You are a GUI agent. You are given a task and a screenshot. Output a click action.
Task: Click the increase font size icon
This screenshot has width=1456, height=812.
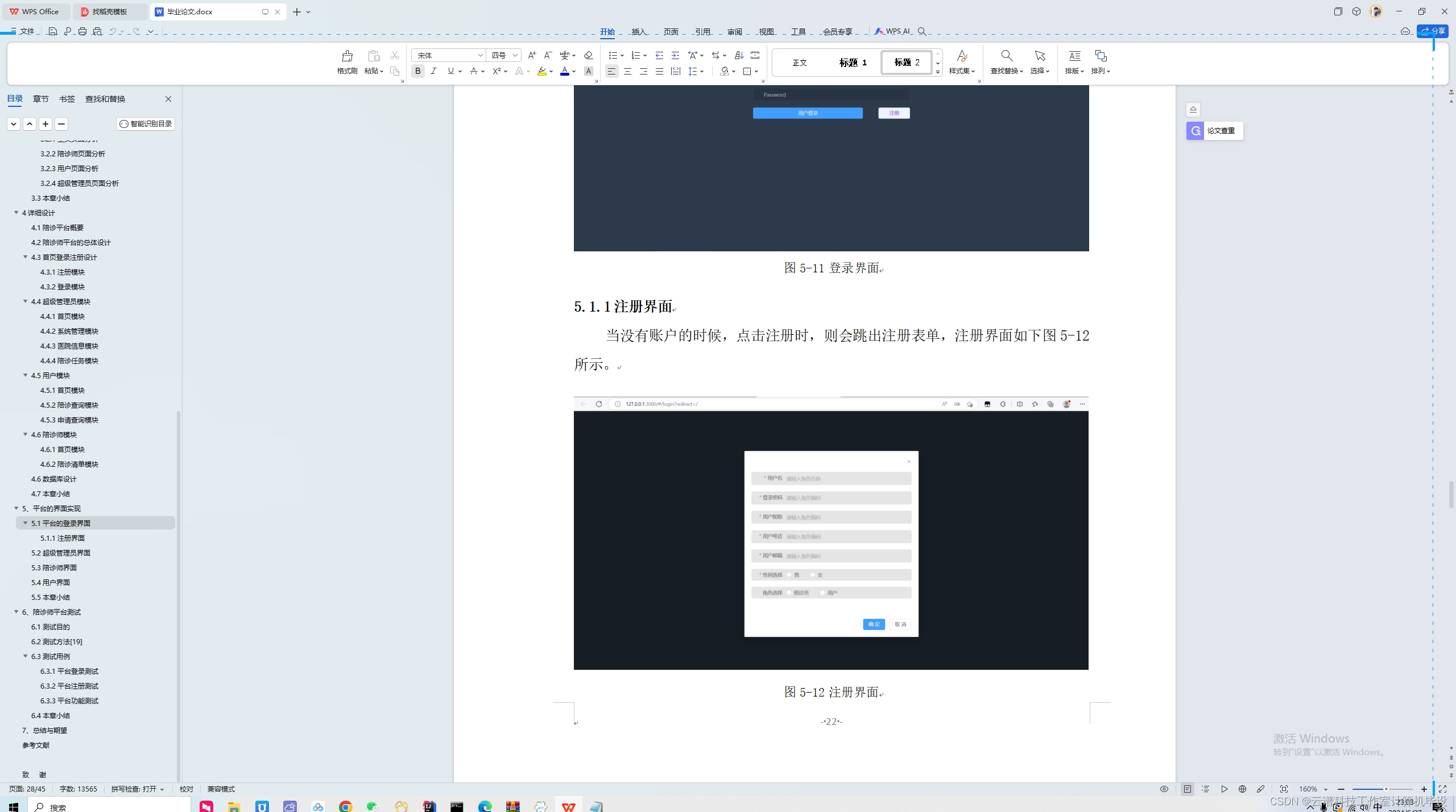(532, 55)
